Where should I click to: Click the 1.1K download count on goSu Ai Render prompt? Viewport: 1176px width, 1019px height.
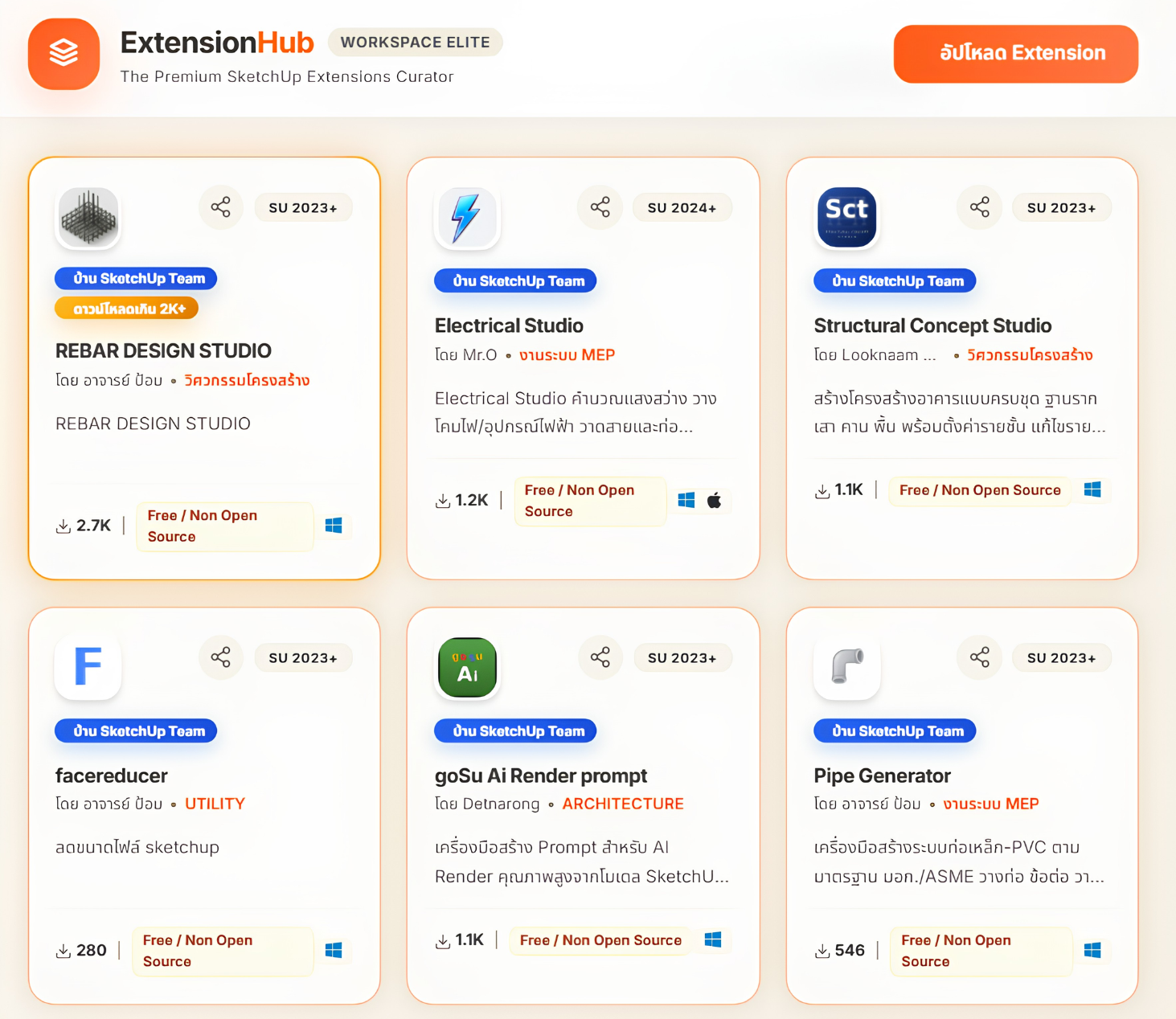click(x=460, y=939)
